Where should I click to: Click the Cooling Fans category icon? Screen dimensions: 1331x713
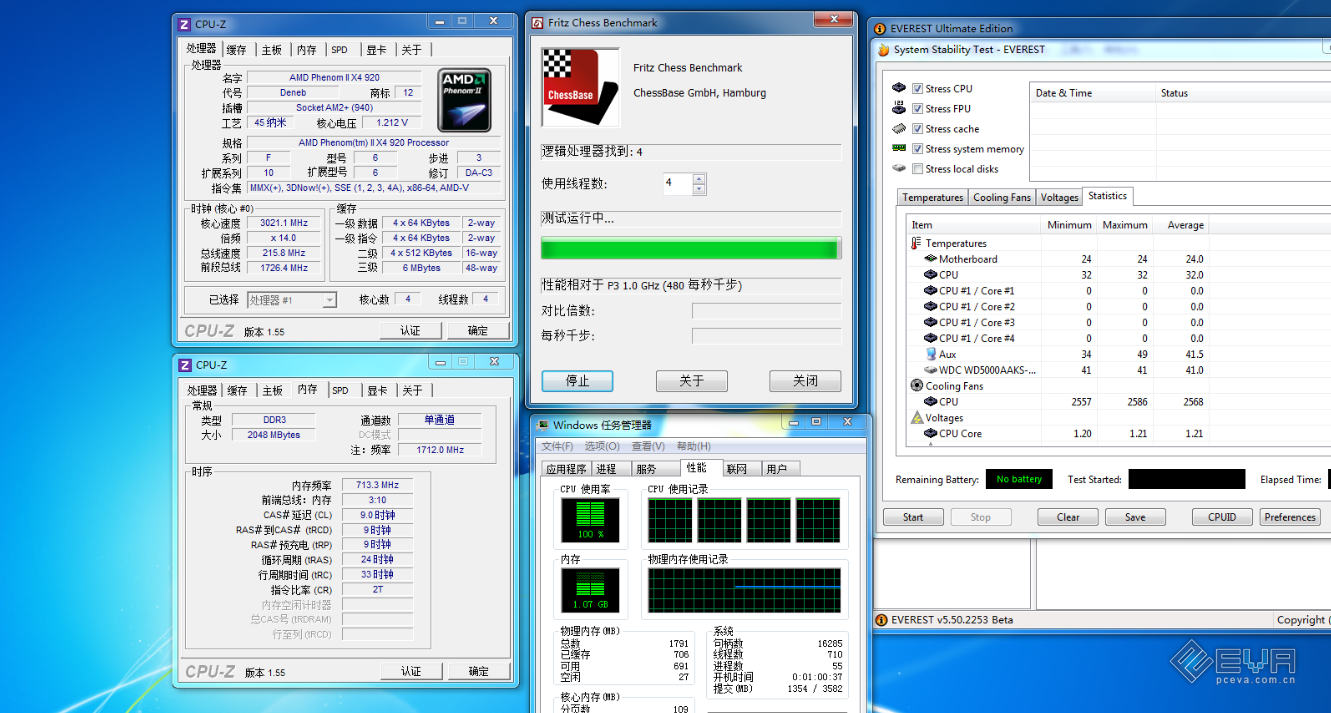[916, 386]
